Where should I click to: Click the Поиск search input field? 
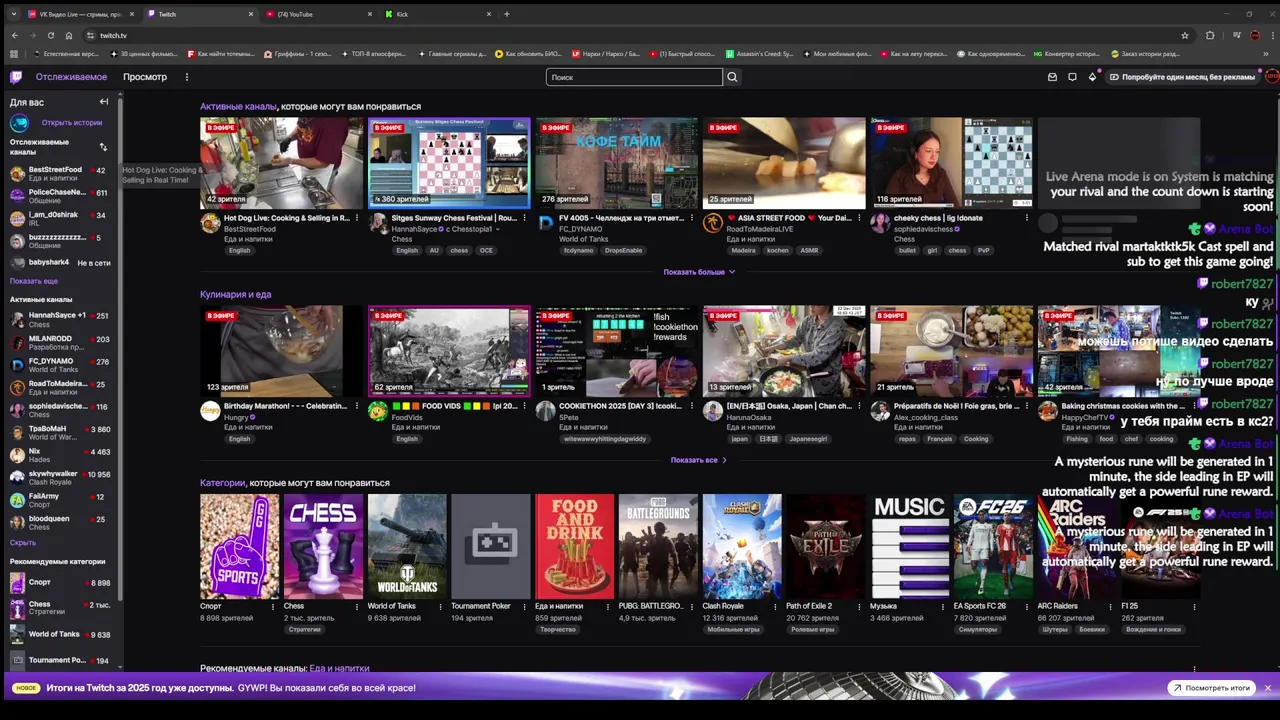coord(634,77)
